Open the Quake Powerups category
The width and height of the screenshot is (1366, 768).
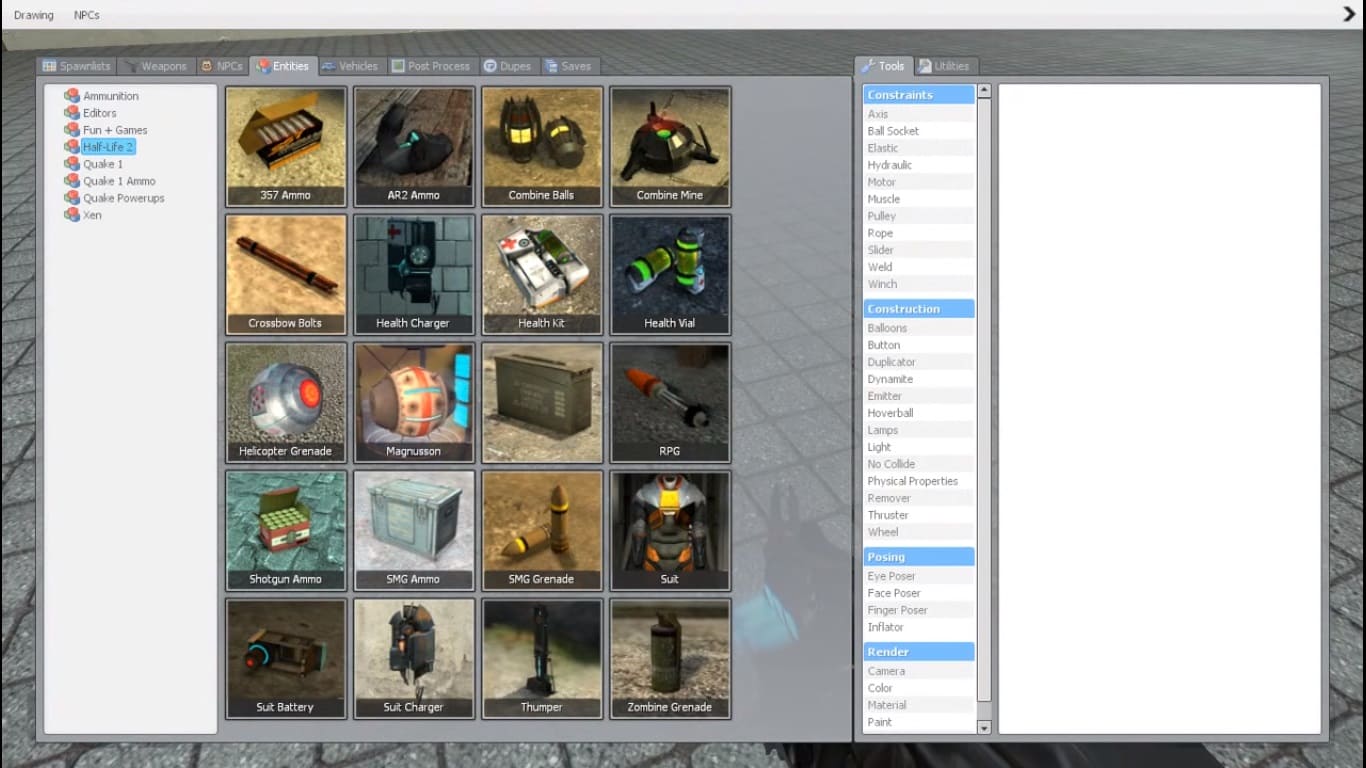[x=115, y=198]
